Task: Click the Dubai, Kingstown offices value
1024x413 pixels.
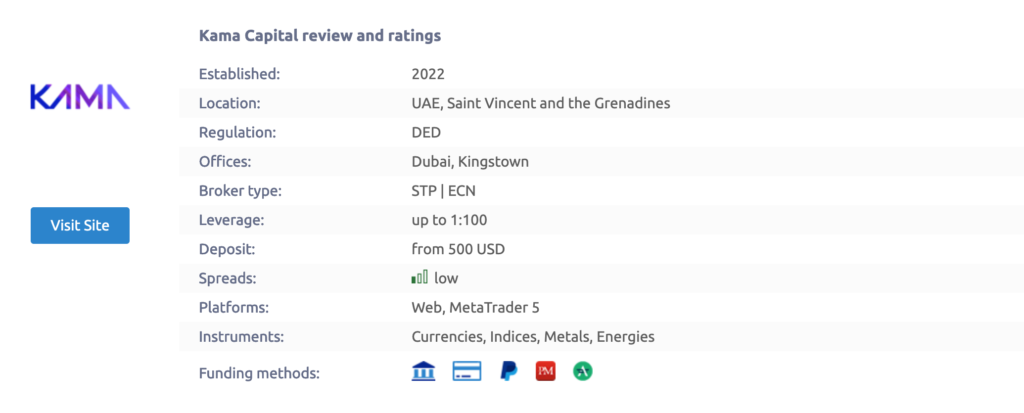Action: point(470,161)
